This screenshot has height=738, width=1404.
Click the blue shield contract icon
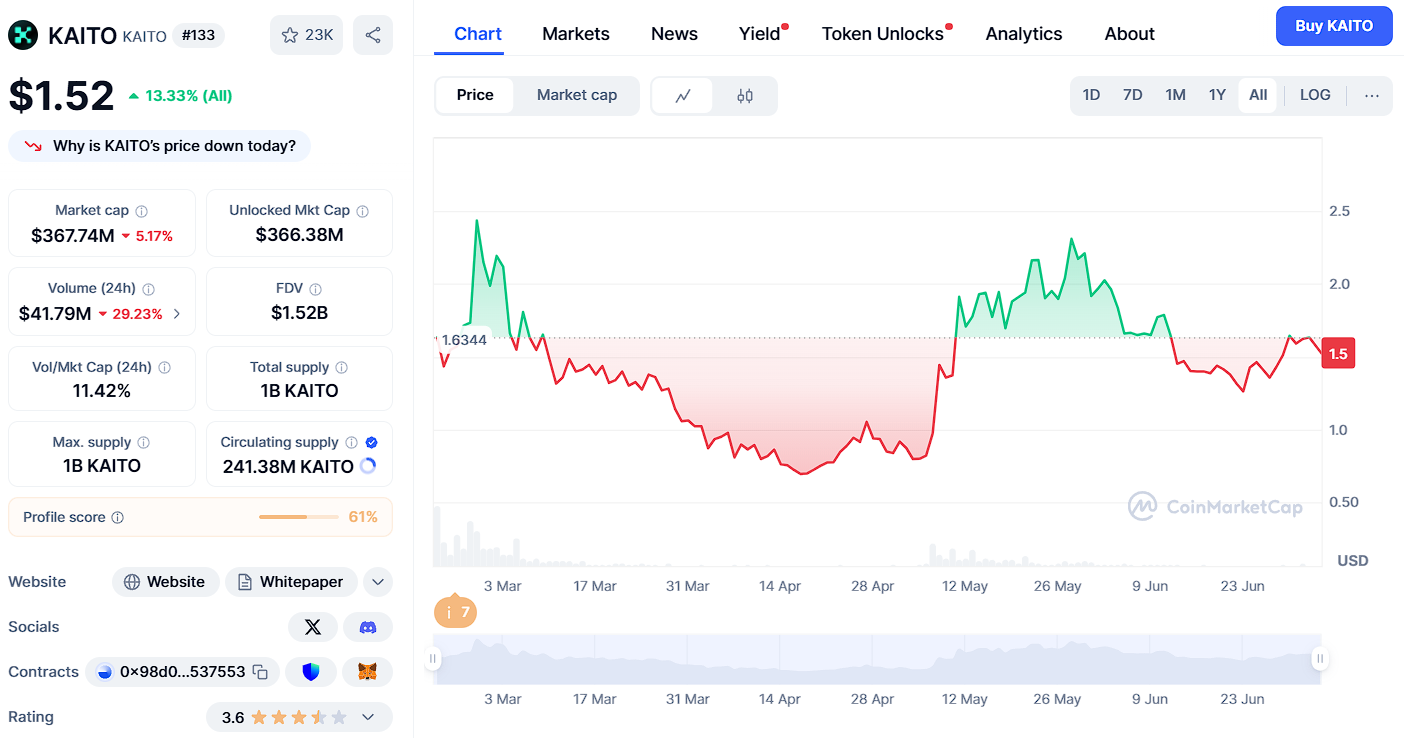coord(311,672)
